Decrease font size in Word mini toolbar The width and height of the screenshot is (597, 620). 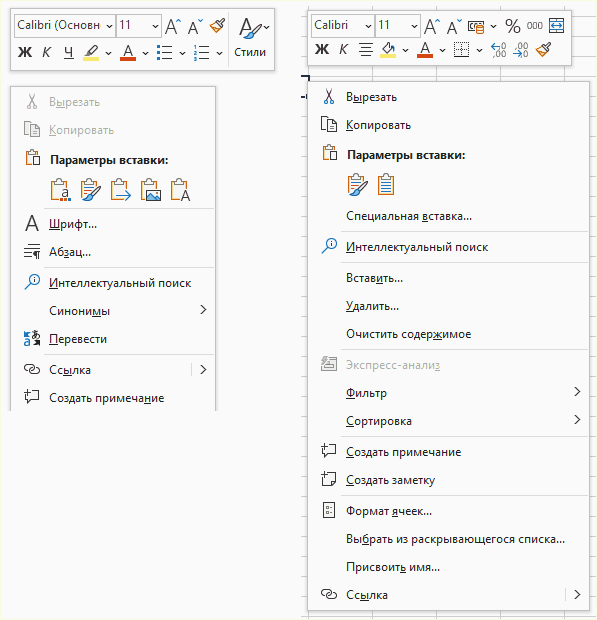pyautogui.click(x=195, y=26)
